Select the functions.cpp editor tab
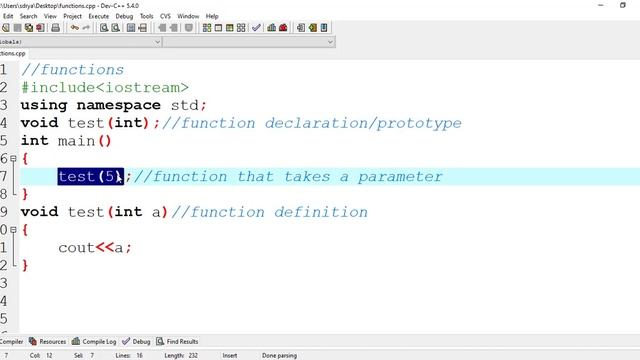 pos(13,53)
